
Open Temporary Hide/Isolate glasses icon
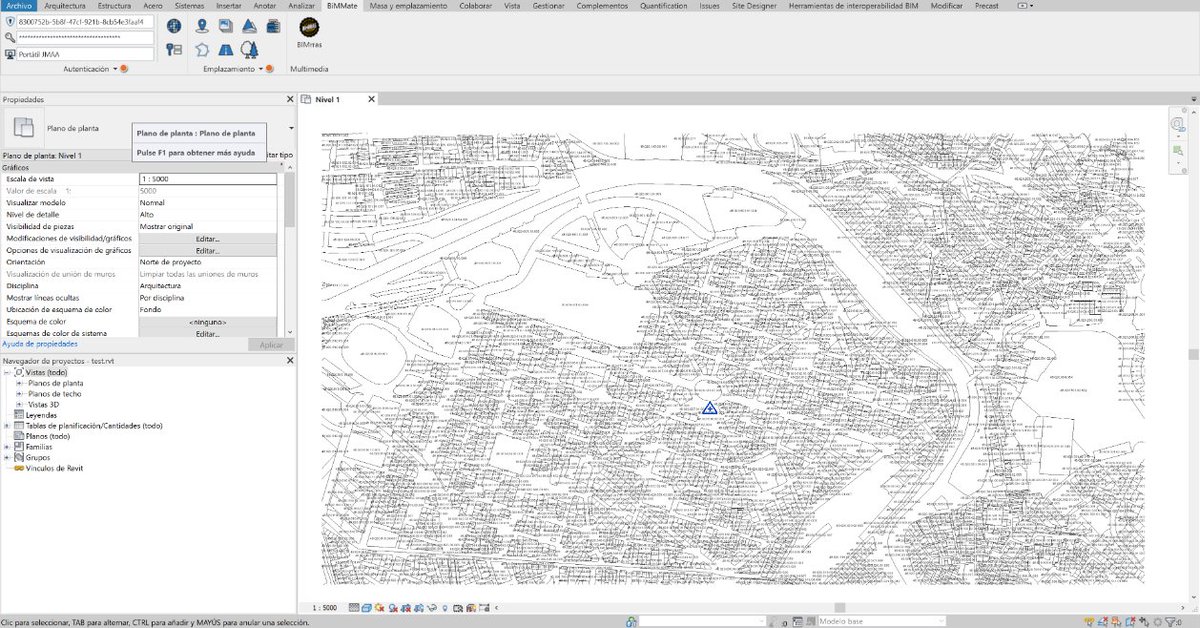(x=432, y=607)
